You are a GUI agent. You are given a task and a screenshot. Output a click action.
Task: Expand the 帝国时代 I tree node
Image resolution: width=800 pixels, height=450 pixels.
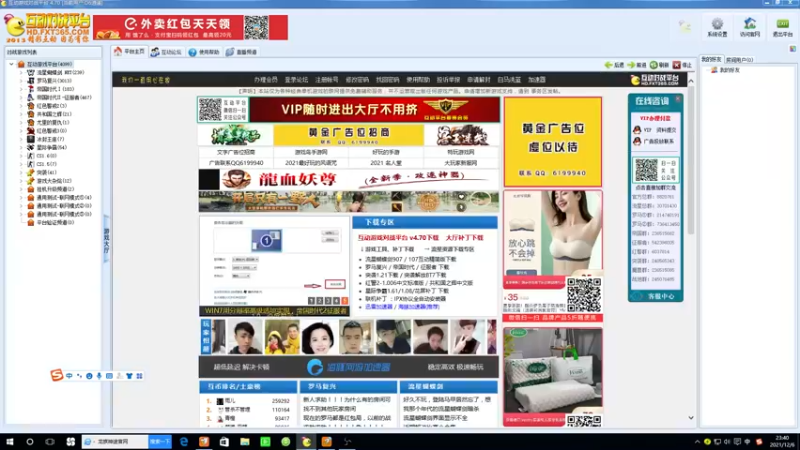(x=21, y=89)
